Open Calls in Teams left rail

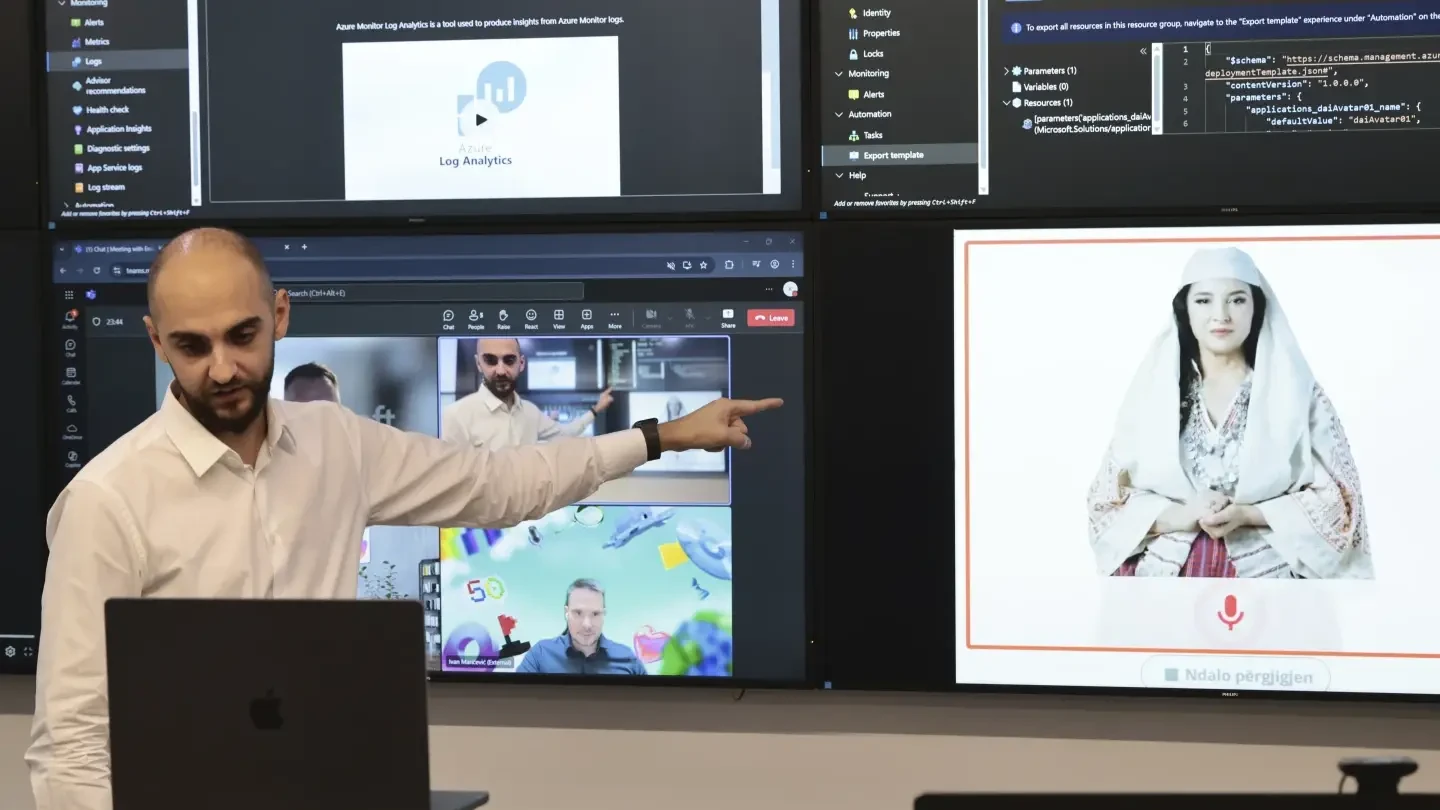pos(71,403)
